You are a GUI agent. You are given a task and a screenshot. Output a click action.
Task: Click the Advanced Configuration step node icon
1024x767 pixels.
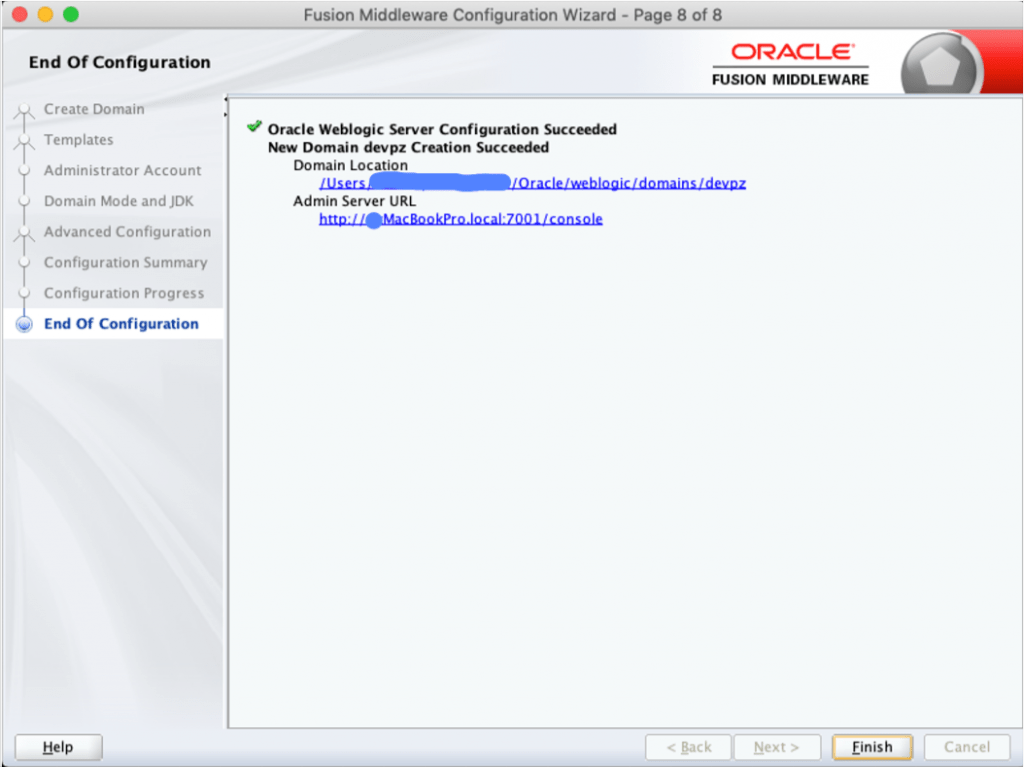pyautogui.click(x=24, y=233)
